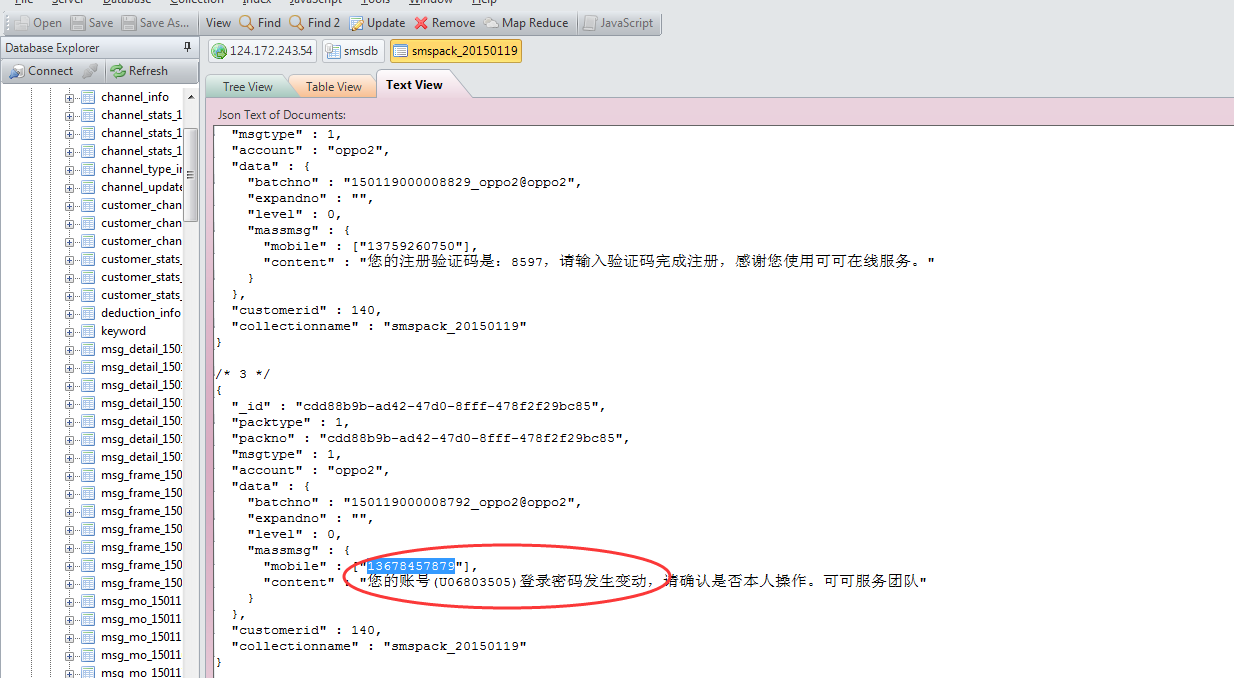
Task: Click the table icon beside deduction_info
Action: [88, 313]
